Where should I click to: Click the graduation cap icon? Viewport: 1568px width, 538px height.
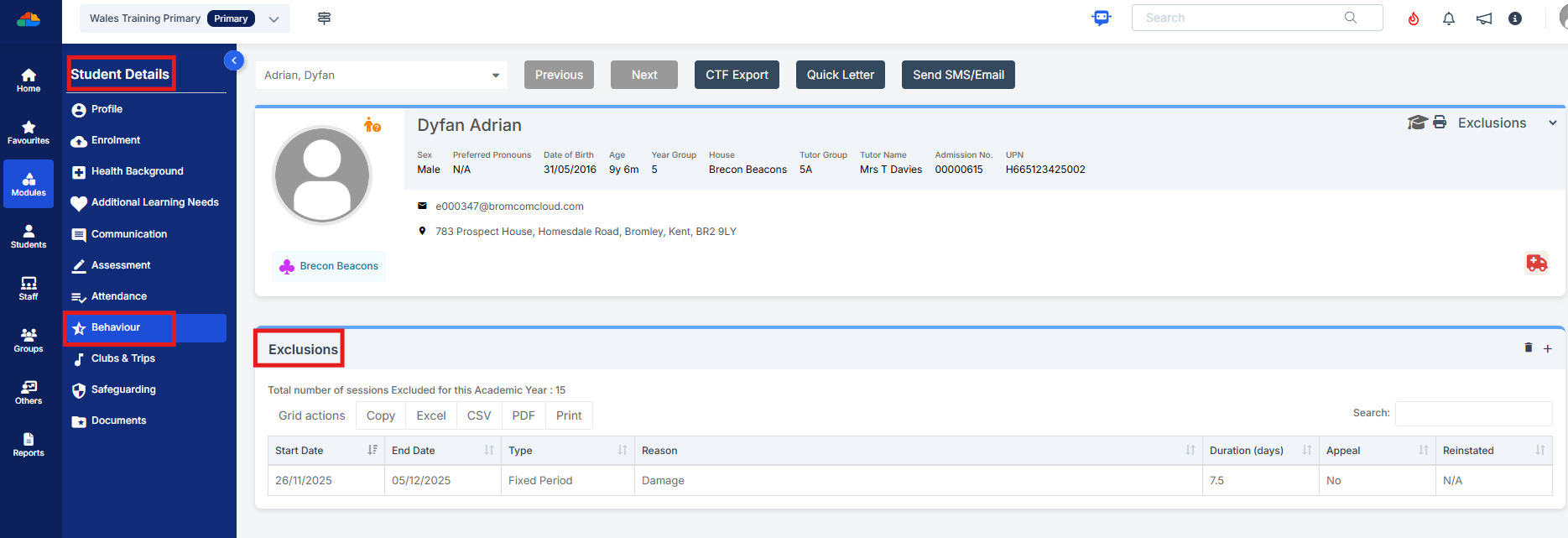[x=1417, y=123]
